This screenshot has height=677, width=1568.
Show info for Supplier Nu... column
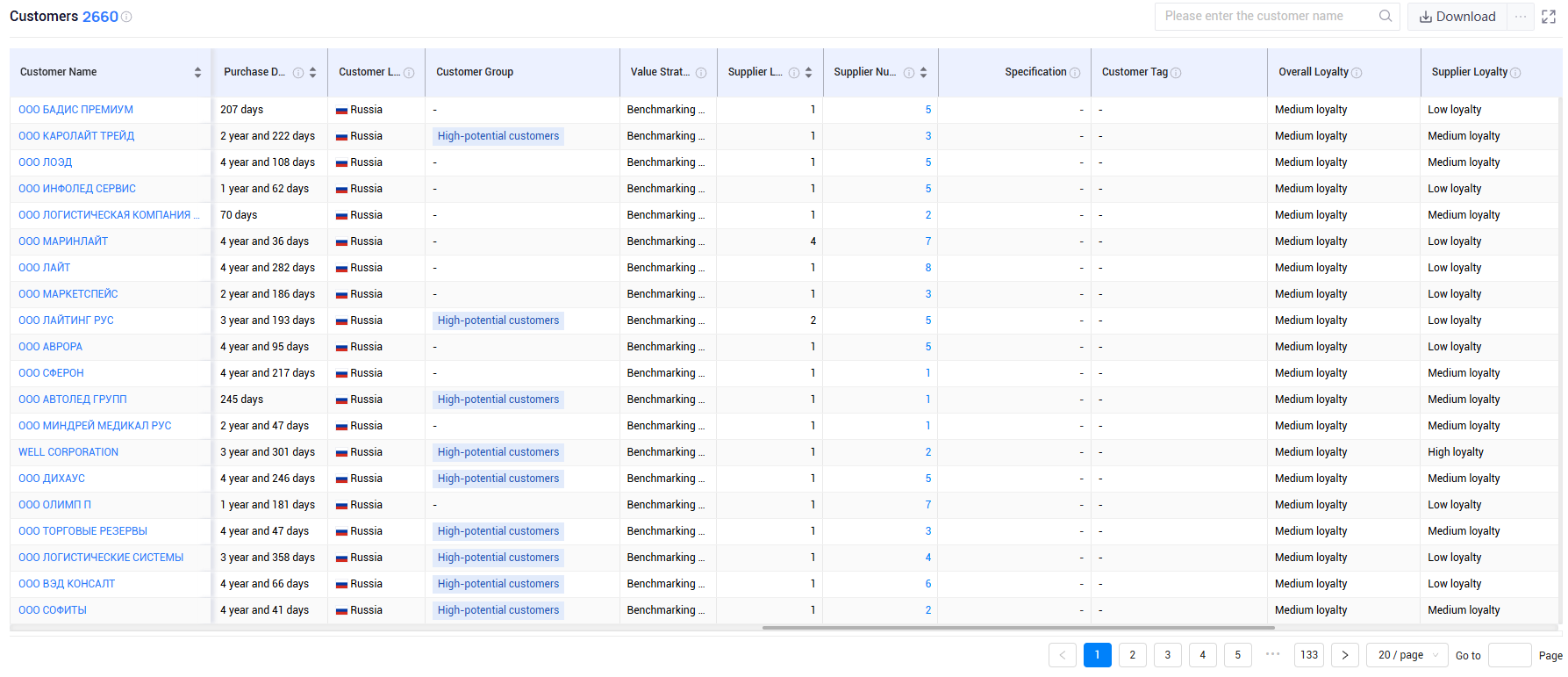pos(909,73)
